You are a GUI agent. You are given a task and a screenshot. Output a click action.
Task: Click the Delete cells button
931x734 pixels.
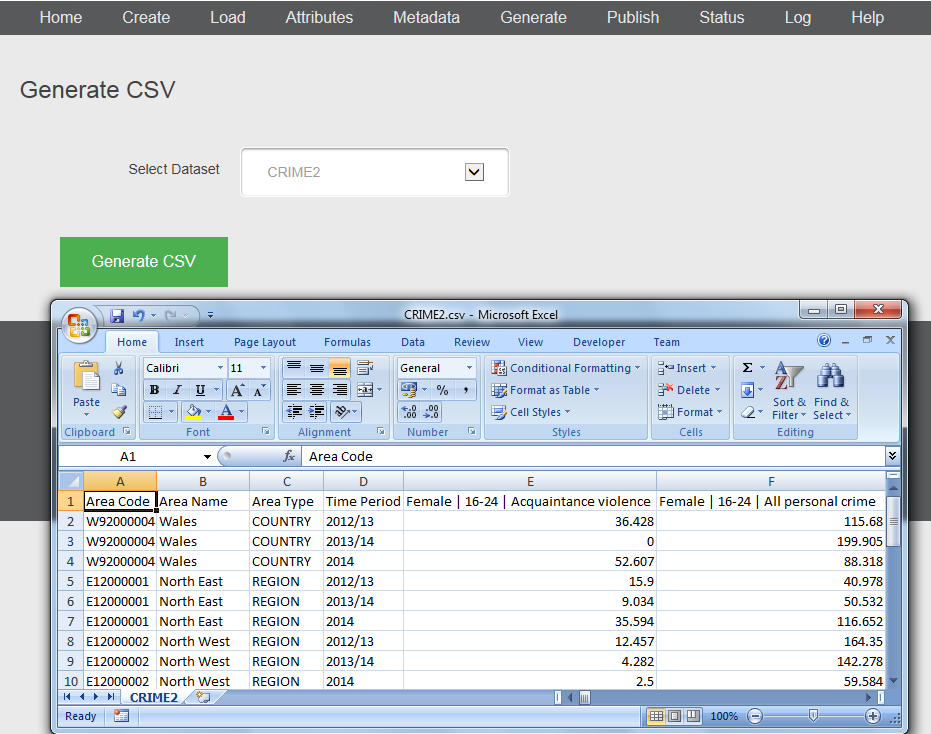689,390
